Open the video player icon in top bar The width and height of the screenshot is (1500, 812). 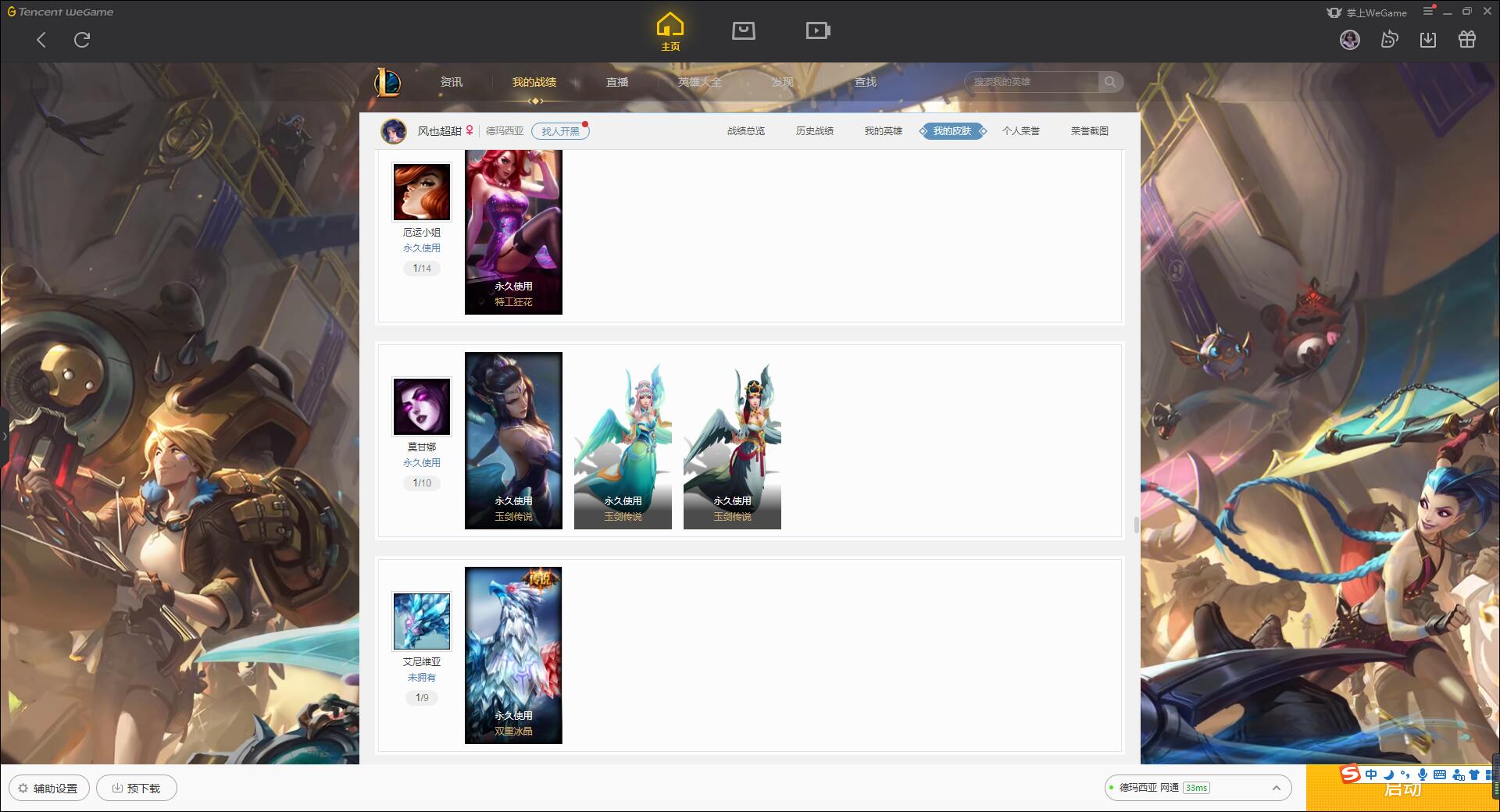818,30
